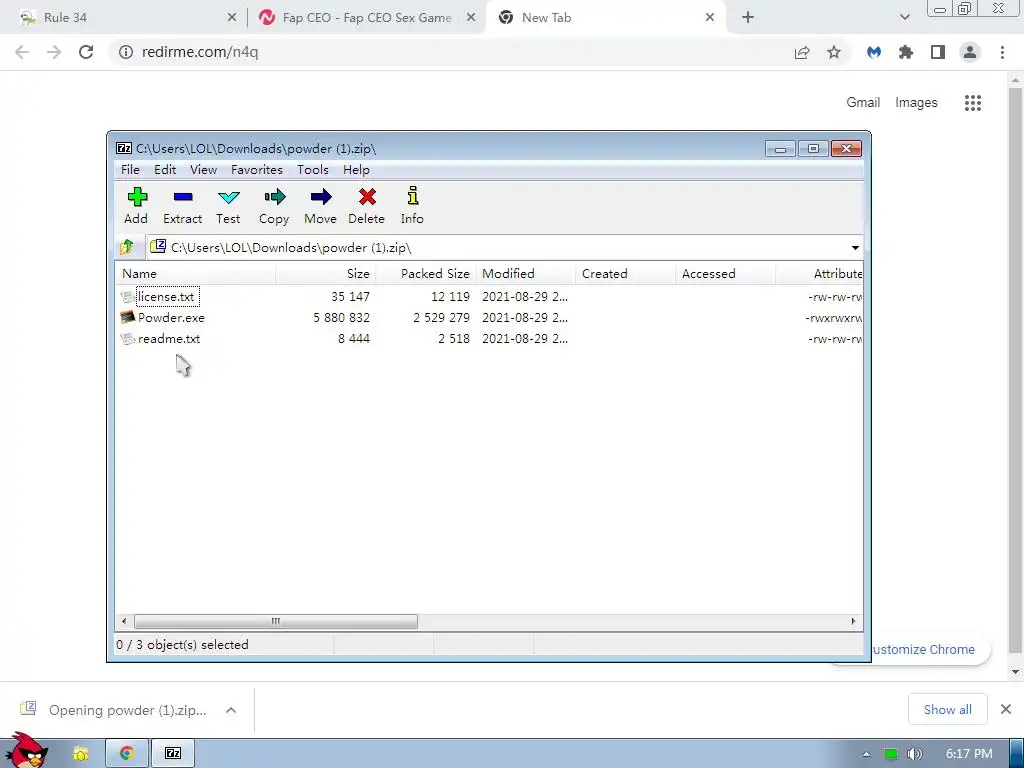
Task: Open the View menu in 7-Zip
Action: pos(203,170)
